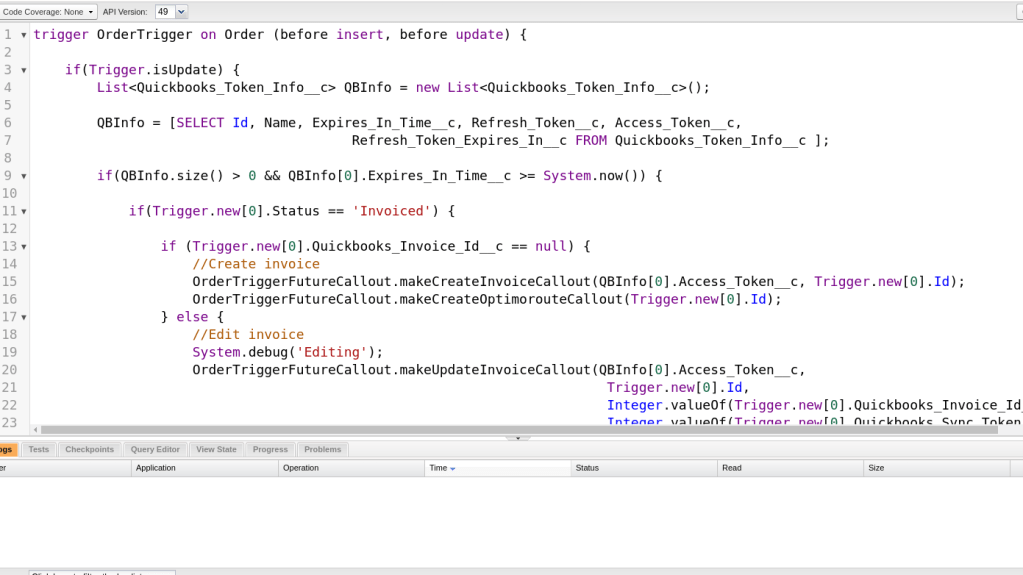Fold the Quickbooks_Invoice_Id__c null check at line 13
1023x575 pixels.
[x=24, y=246]
